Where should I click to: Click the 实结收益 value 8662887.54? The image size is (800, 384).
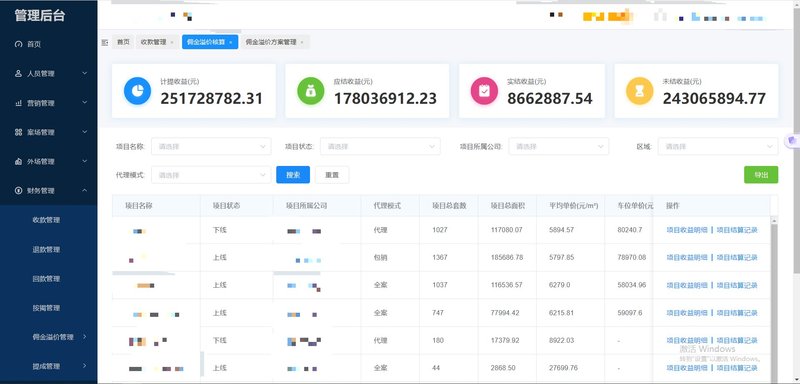click(x=549, y=98)
